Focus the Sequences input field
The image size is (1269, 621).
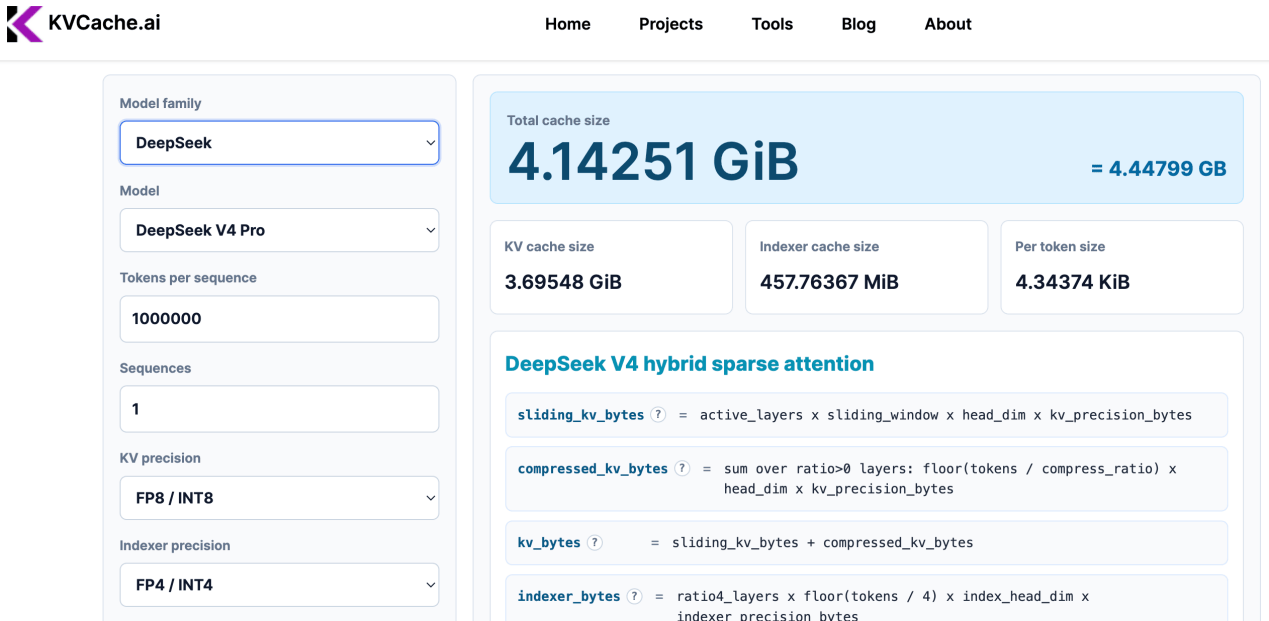click(x=279, y=409)
